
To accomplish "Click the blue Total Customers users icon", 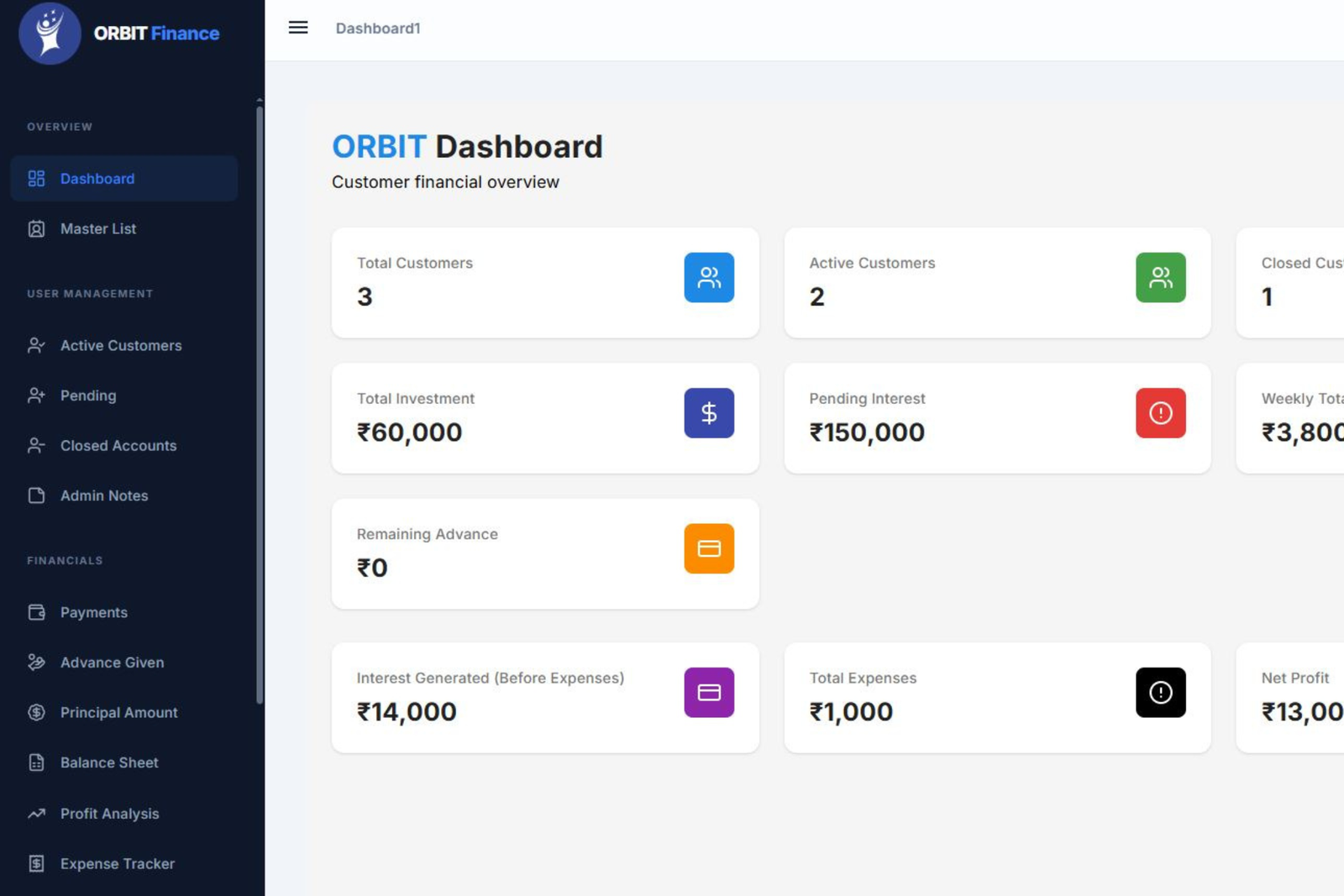I will (x=709, y=277).
